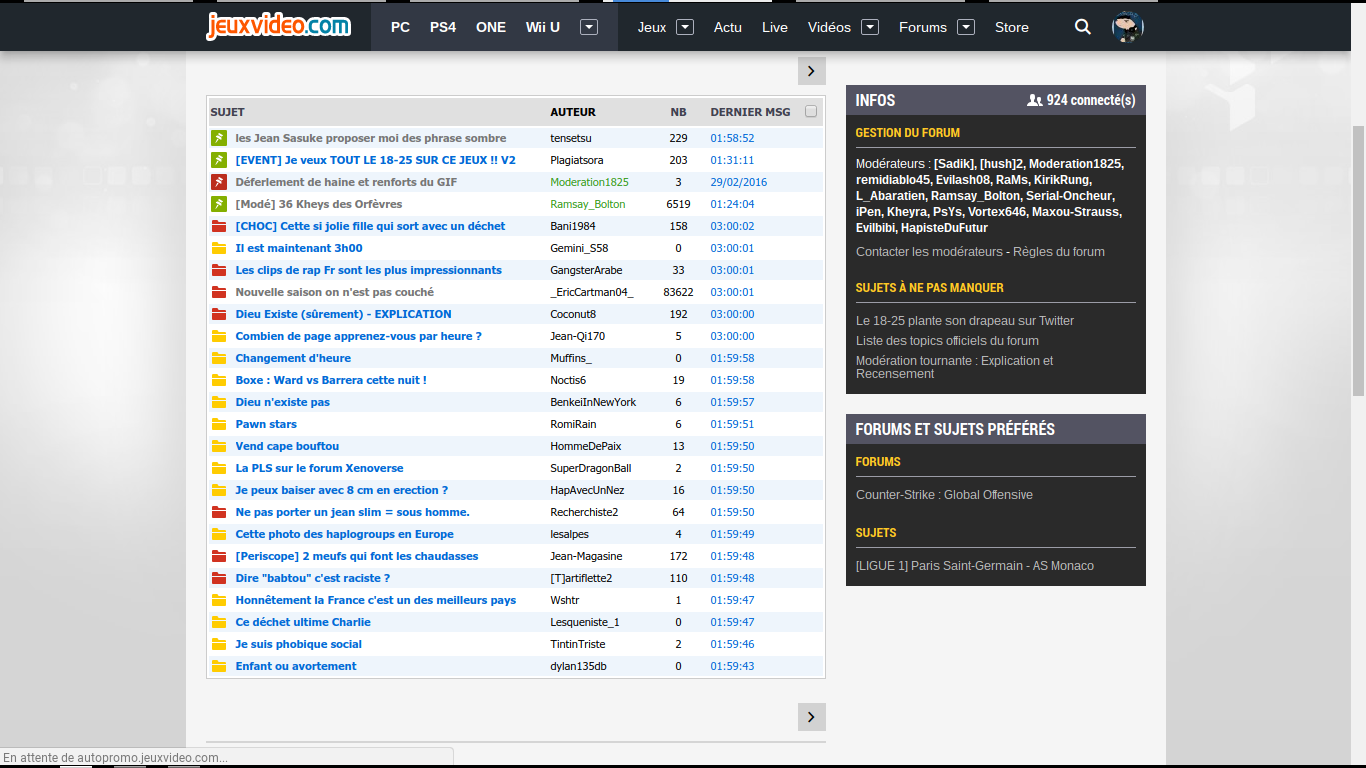Open topic Honnêtement la France c'est un des meilleurs pays
The height and width of the screenshot is (768, 1366).
pos(376,600)
